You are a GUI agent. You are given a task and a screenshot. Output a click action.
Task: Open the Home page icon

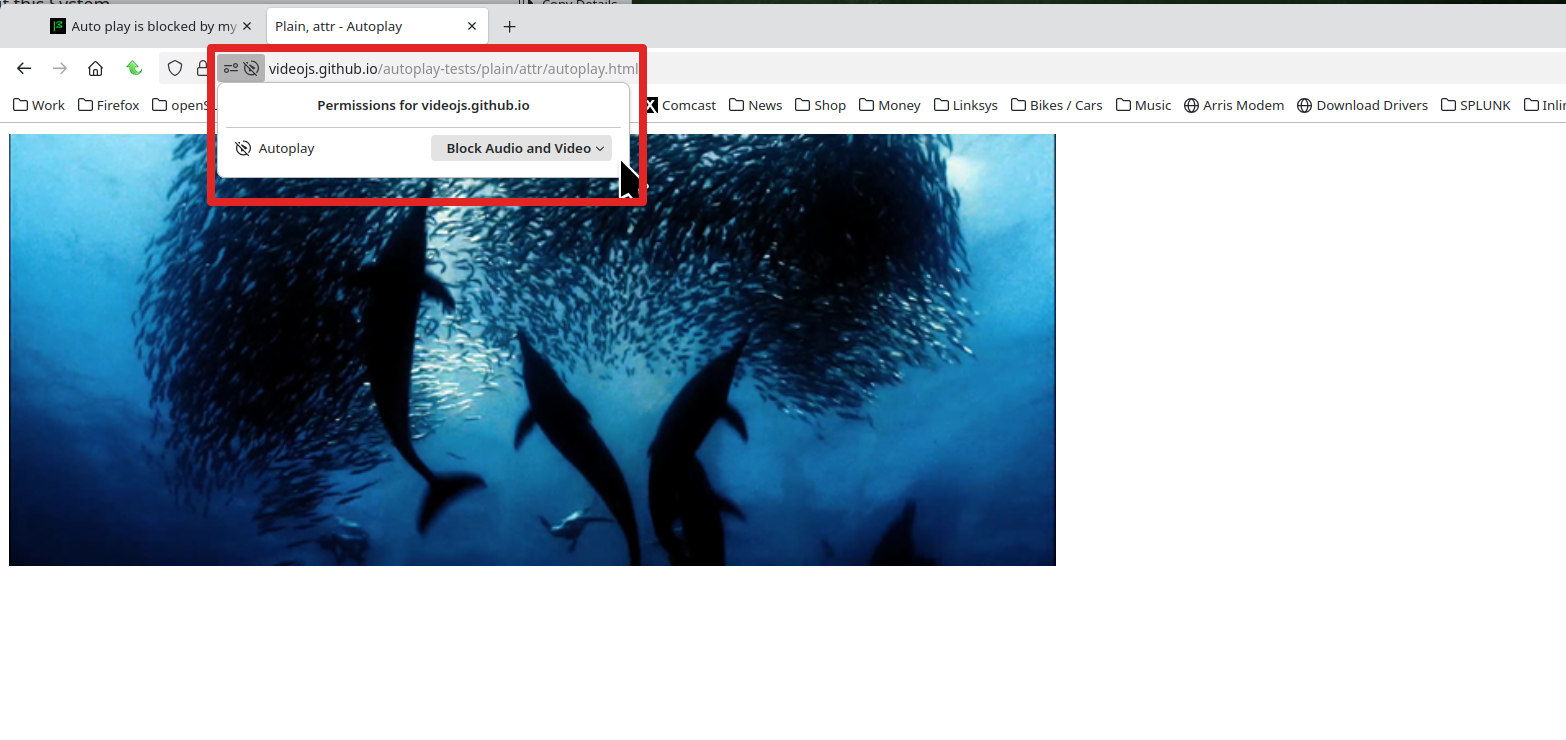pos(95,68)
